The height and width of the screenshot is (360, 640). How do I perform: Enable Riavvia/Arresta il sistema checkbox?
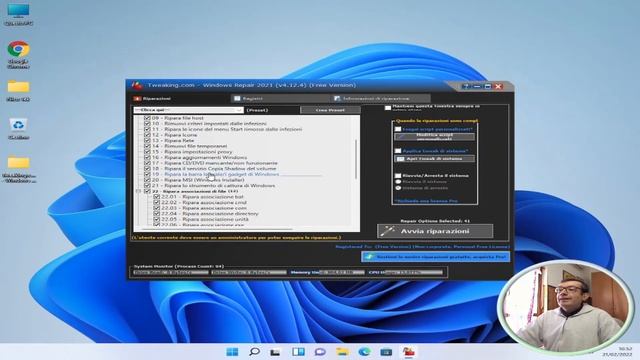point(398,176)
